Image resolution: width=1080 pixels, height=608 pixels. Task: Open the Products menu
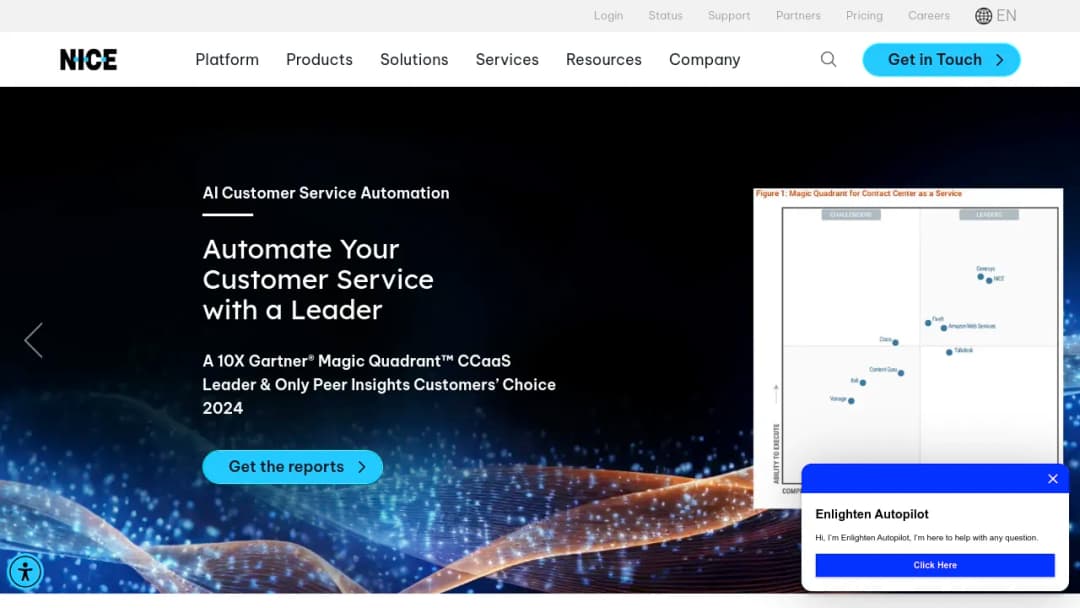(x=319, y=59)
